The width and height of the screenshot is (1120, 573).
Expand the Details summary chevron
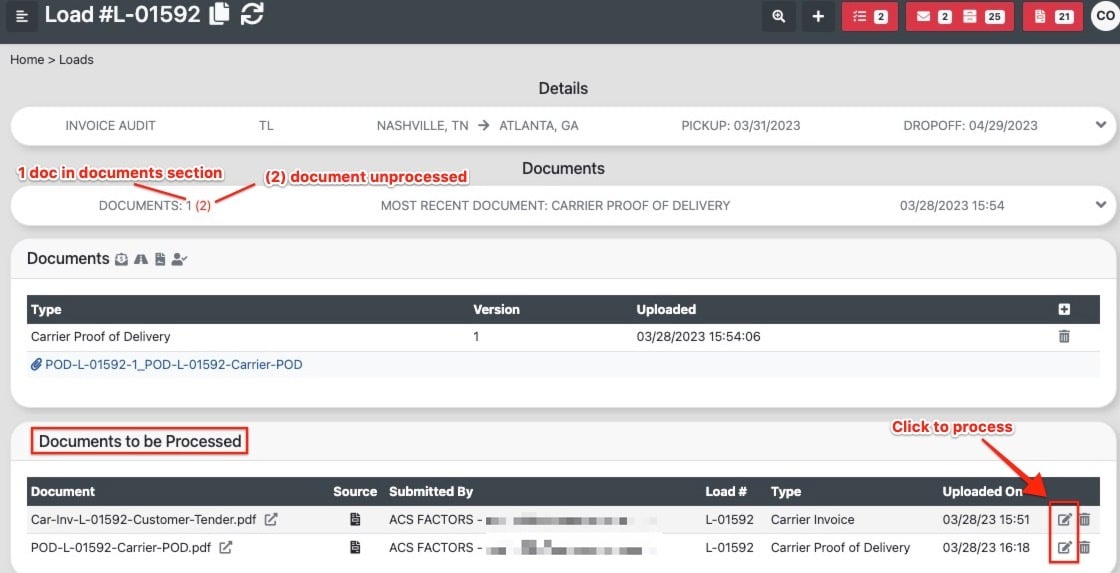1100,125
